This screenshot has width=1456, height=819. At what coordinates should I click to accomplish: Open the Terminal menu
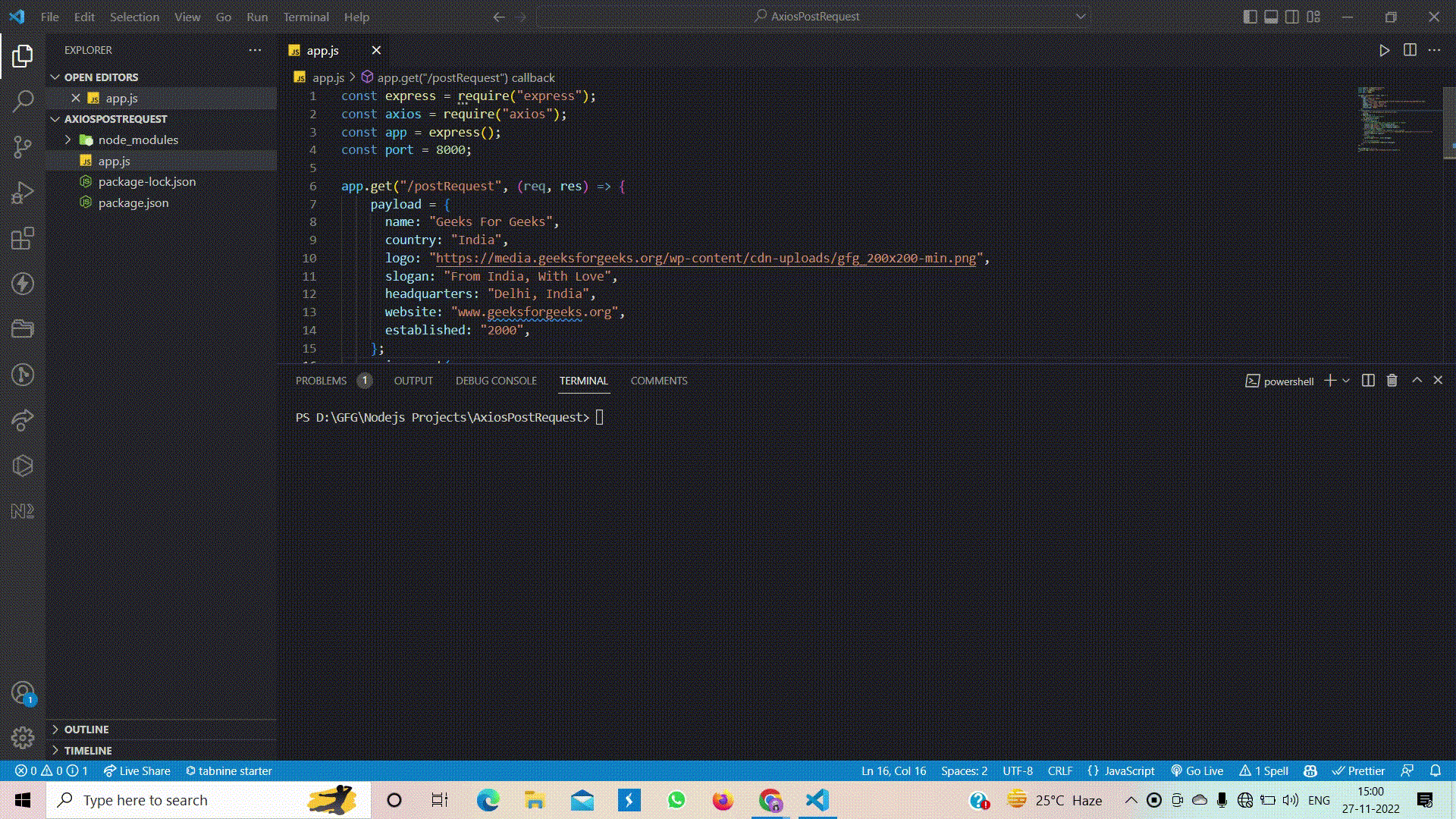click(306, 17)
